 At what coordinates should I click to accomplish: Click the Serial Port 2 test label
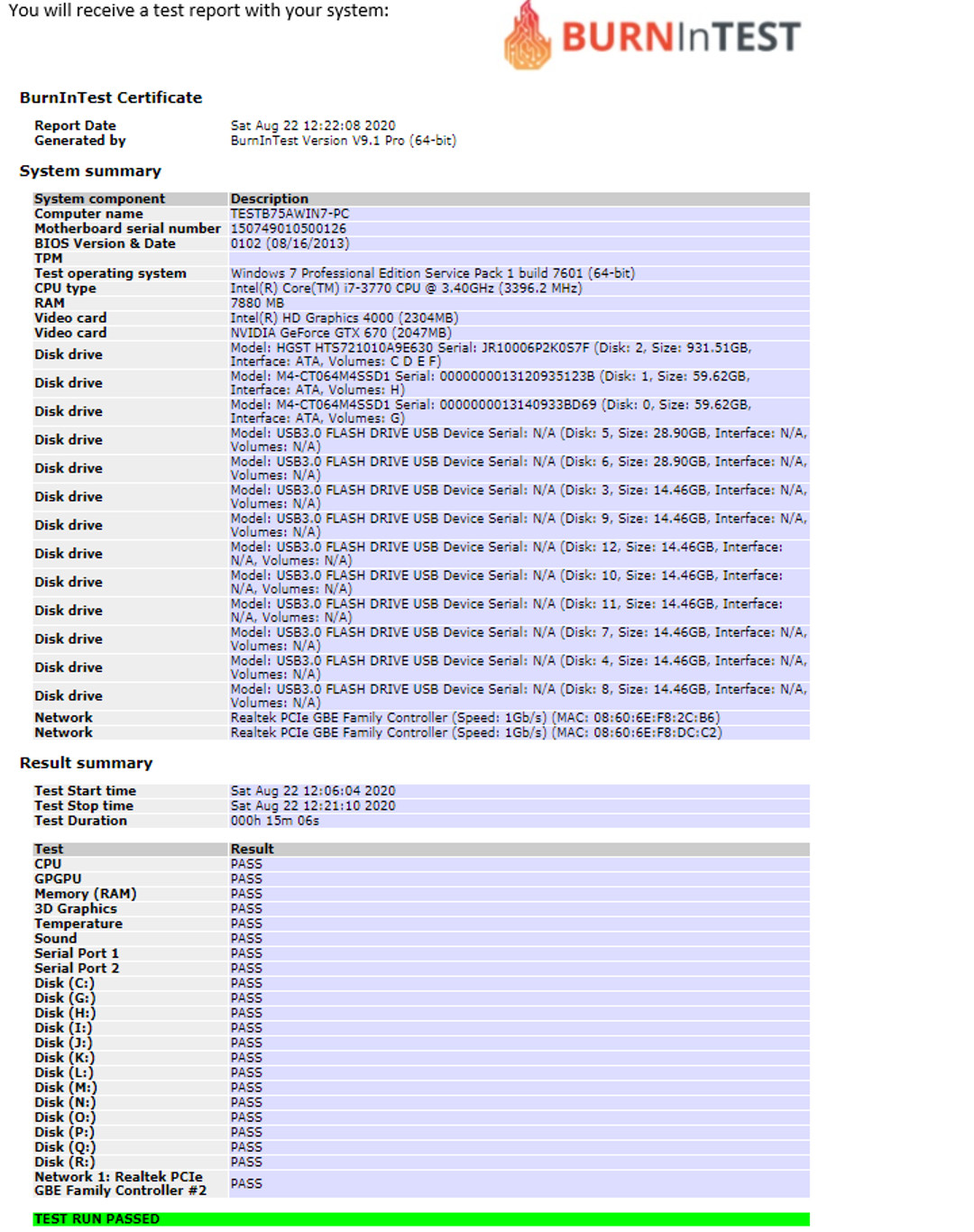[x=77, y=969]
